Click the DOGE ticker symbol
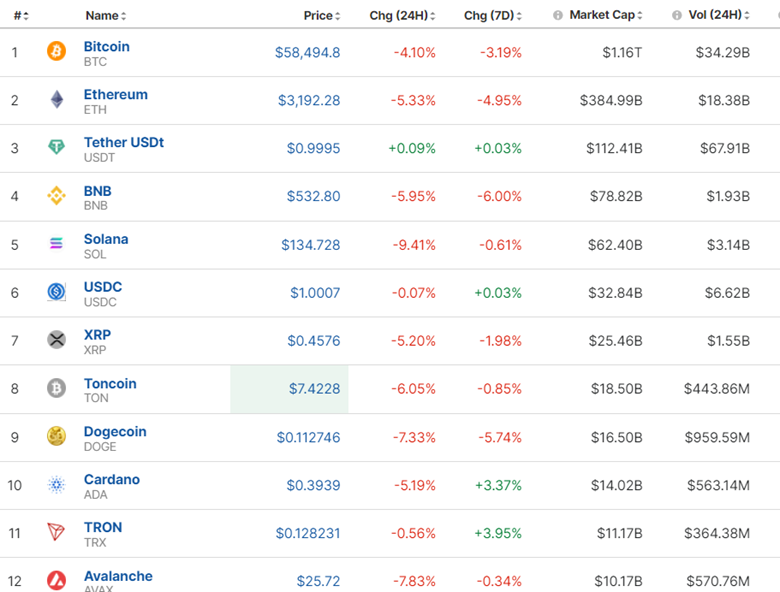 point(100,447)
